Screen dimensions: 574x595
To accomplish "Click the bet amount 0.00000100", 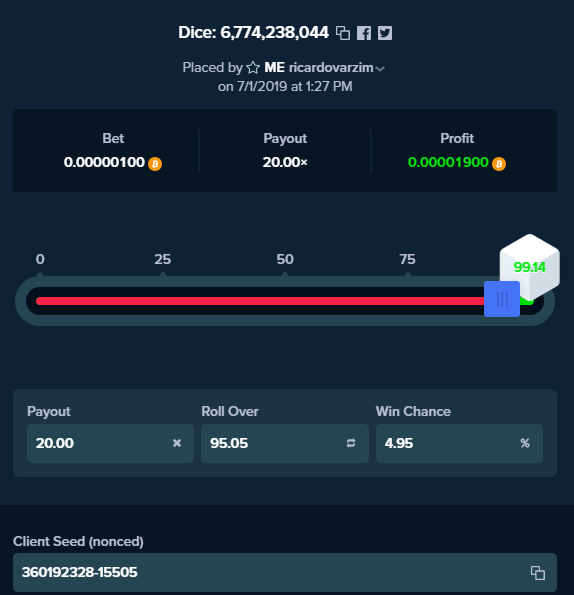I will click(104, 162).
